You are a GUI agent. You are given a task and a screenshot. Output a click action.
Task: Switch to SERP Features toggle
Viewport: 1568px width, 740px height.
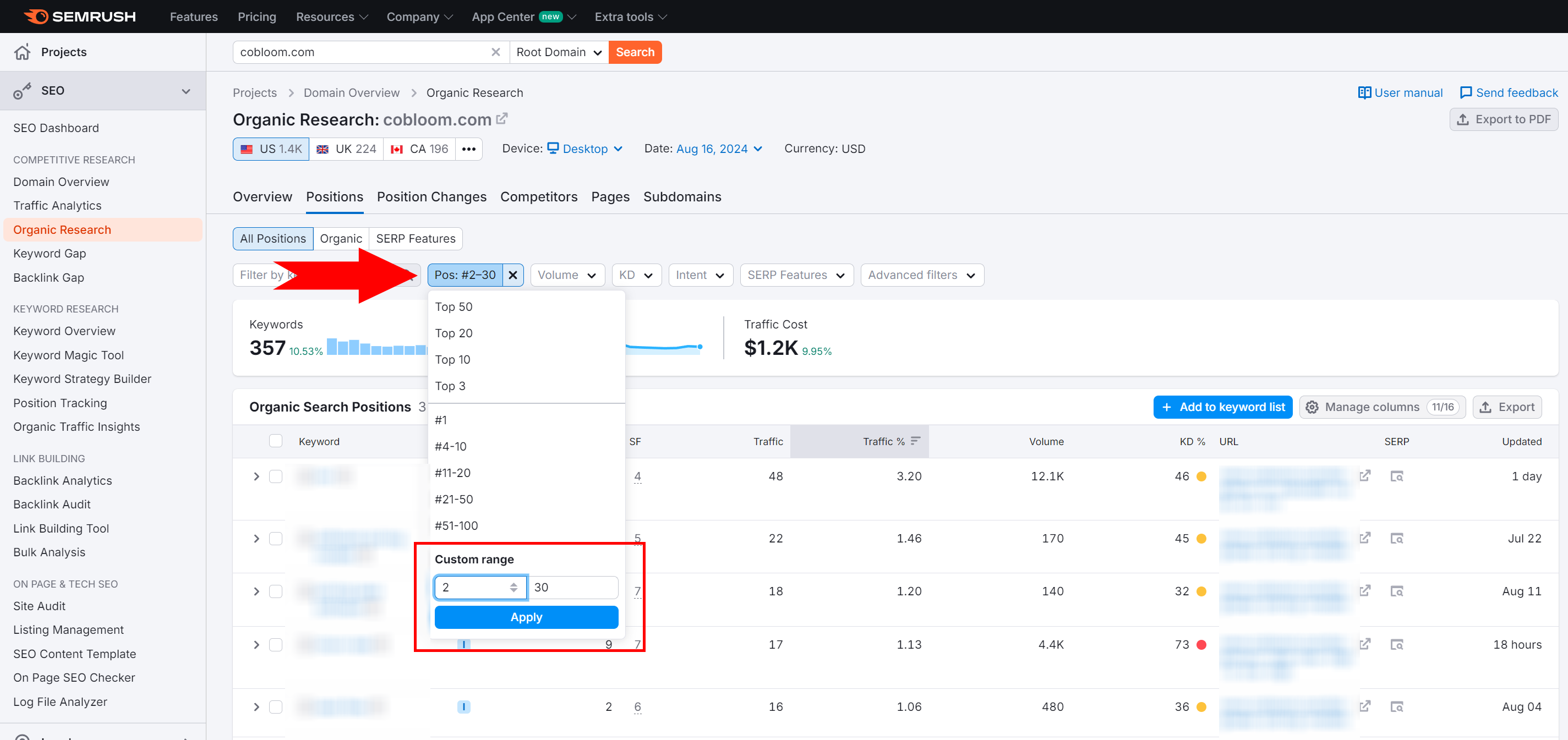coord(416,239)
